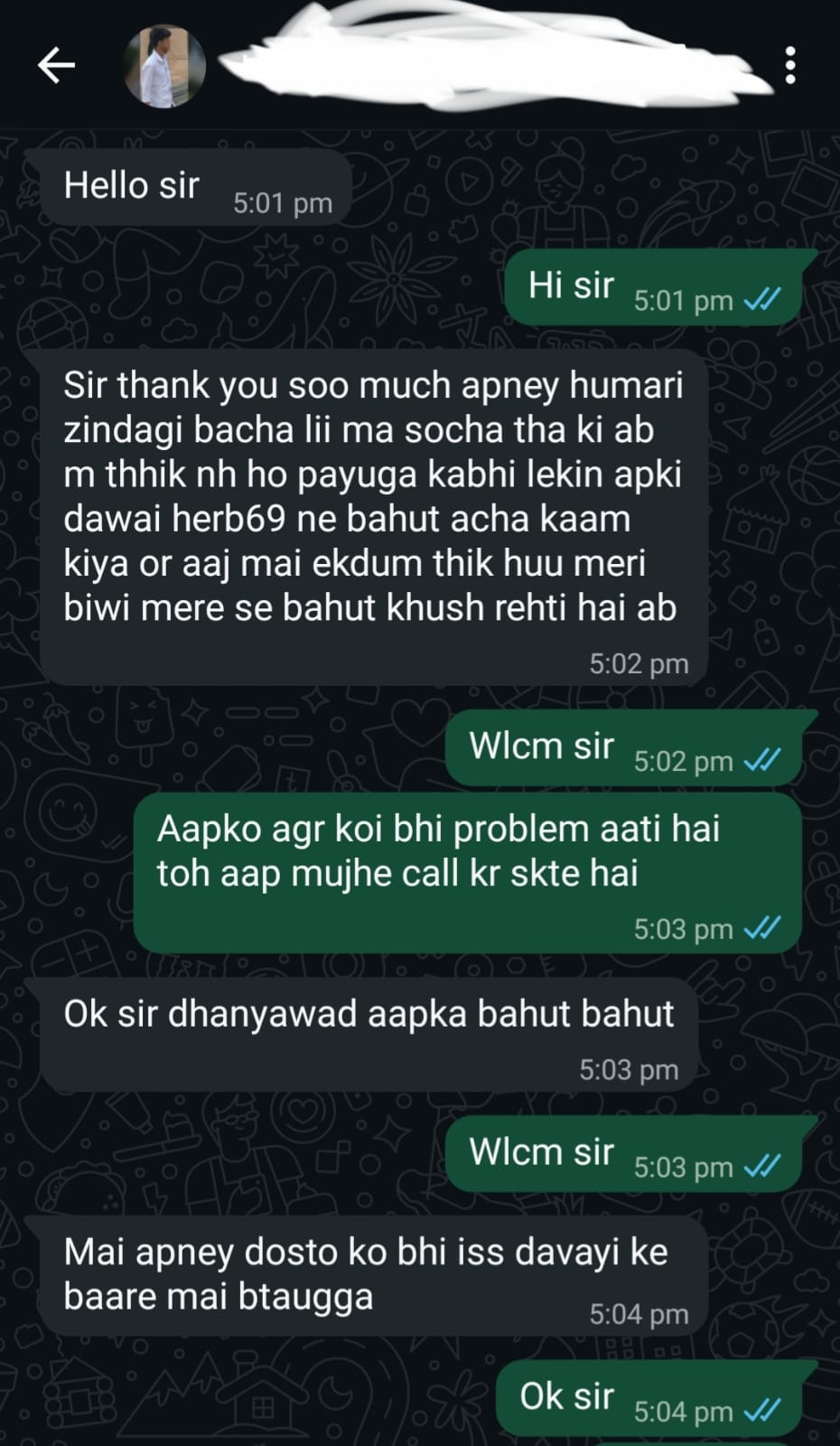Tap read receipt ticks on 'Hi sir'

click(761, 300)
